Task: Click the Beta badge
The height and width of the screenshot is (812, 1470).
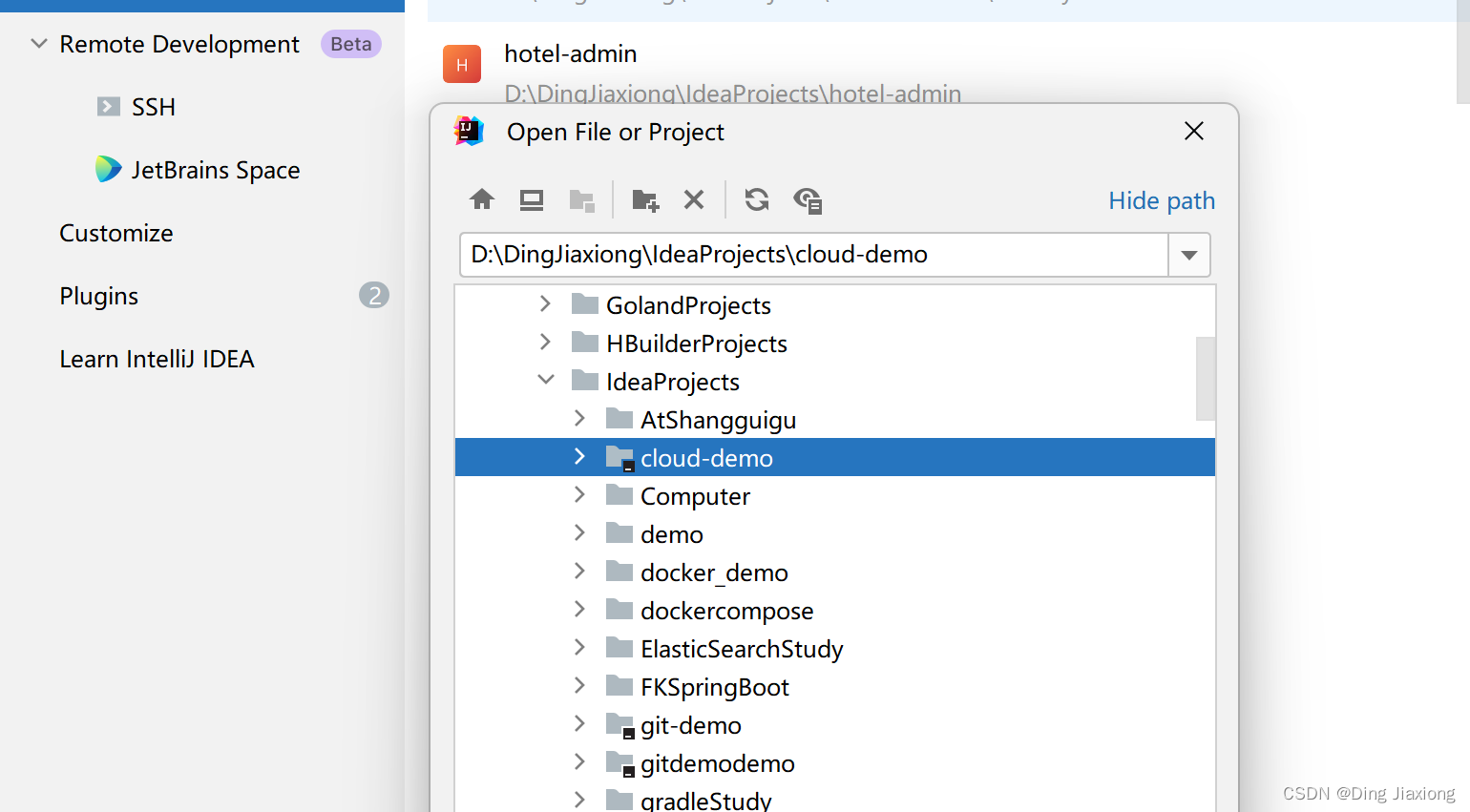Action: [351, 44]
